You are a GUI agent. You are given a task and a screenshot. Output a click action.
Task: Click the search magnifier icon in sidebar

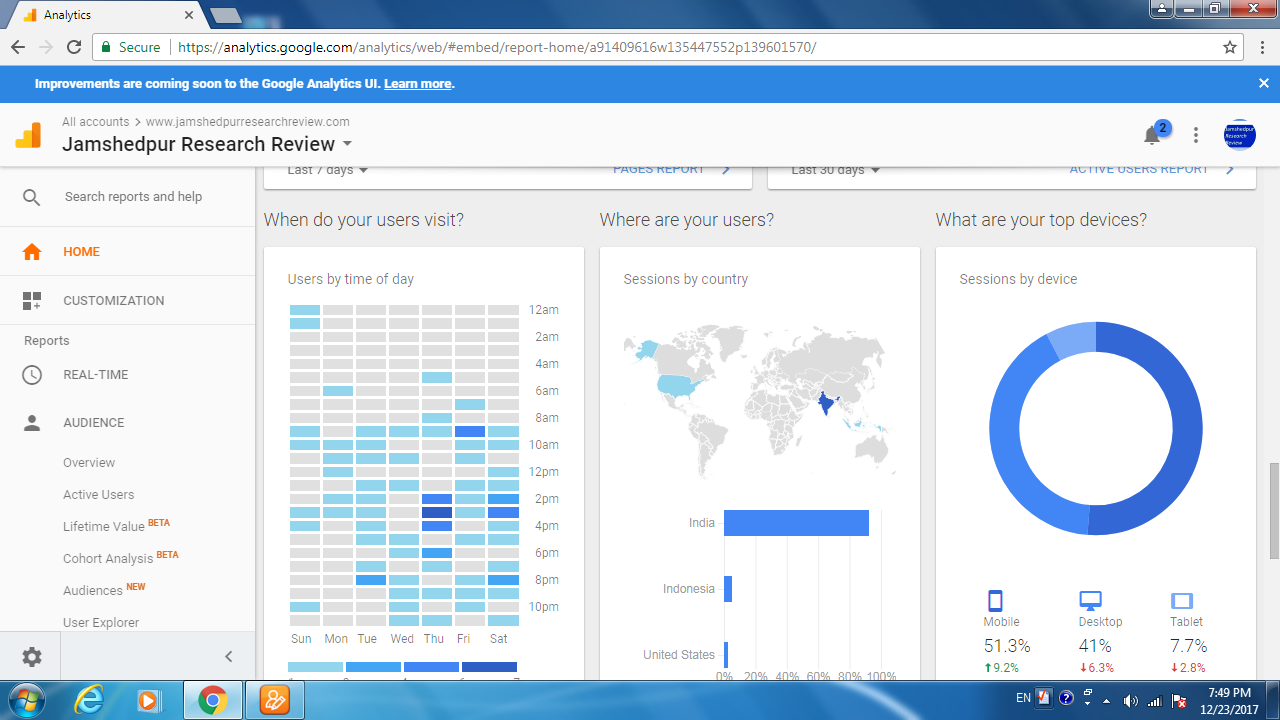(x=32, y=197)
